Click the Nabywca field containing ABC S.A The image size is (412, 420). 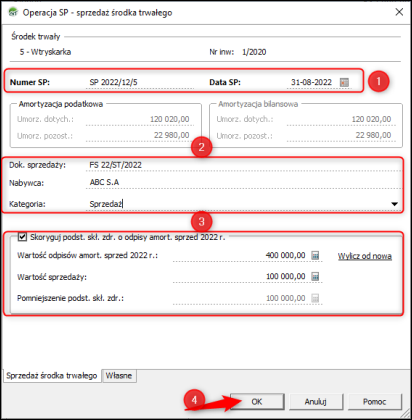[243, 182]
